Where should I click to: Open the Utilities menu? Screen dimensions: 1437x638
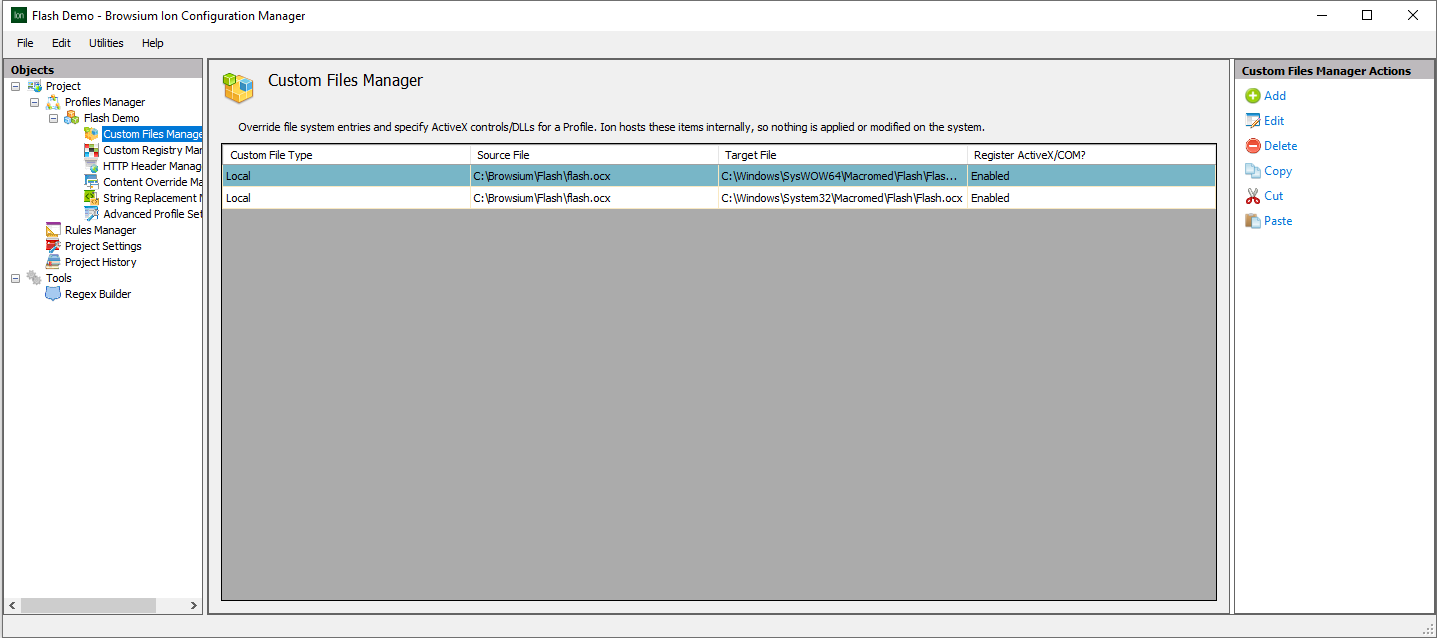pyautogui.click(x=106, y=43)
